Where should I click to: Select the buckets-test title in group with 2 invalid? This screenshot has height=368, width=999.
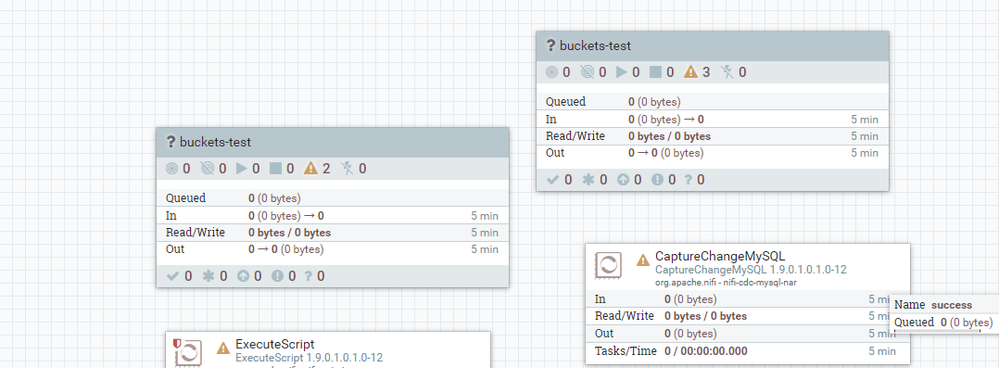coord(215,142)
